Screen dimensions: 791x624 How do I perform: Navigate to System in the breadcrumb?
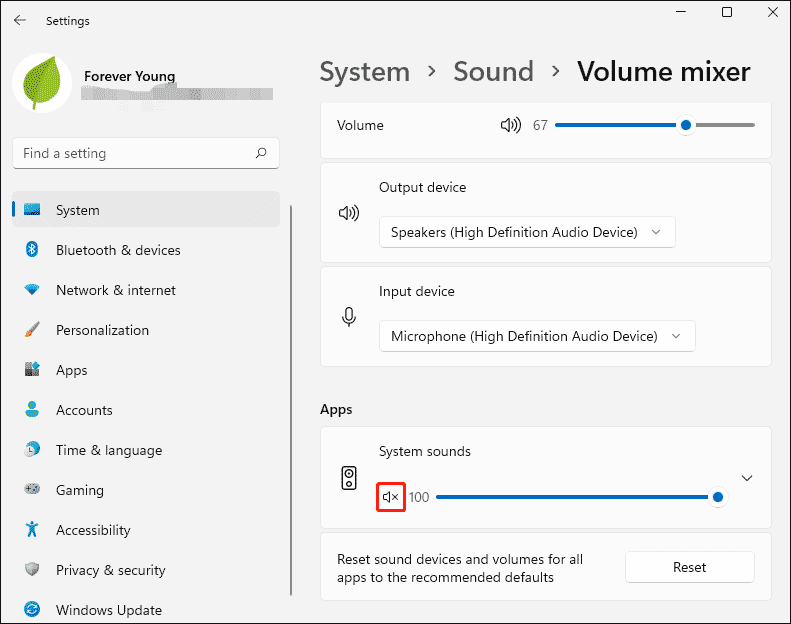click(365, 72)
